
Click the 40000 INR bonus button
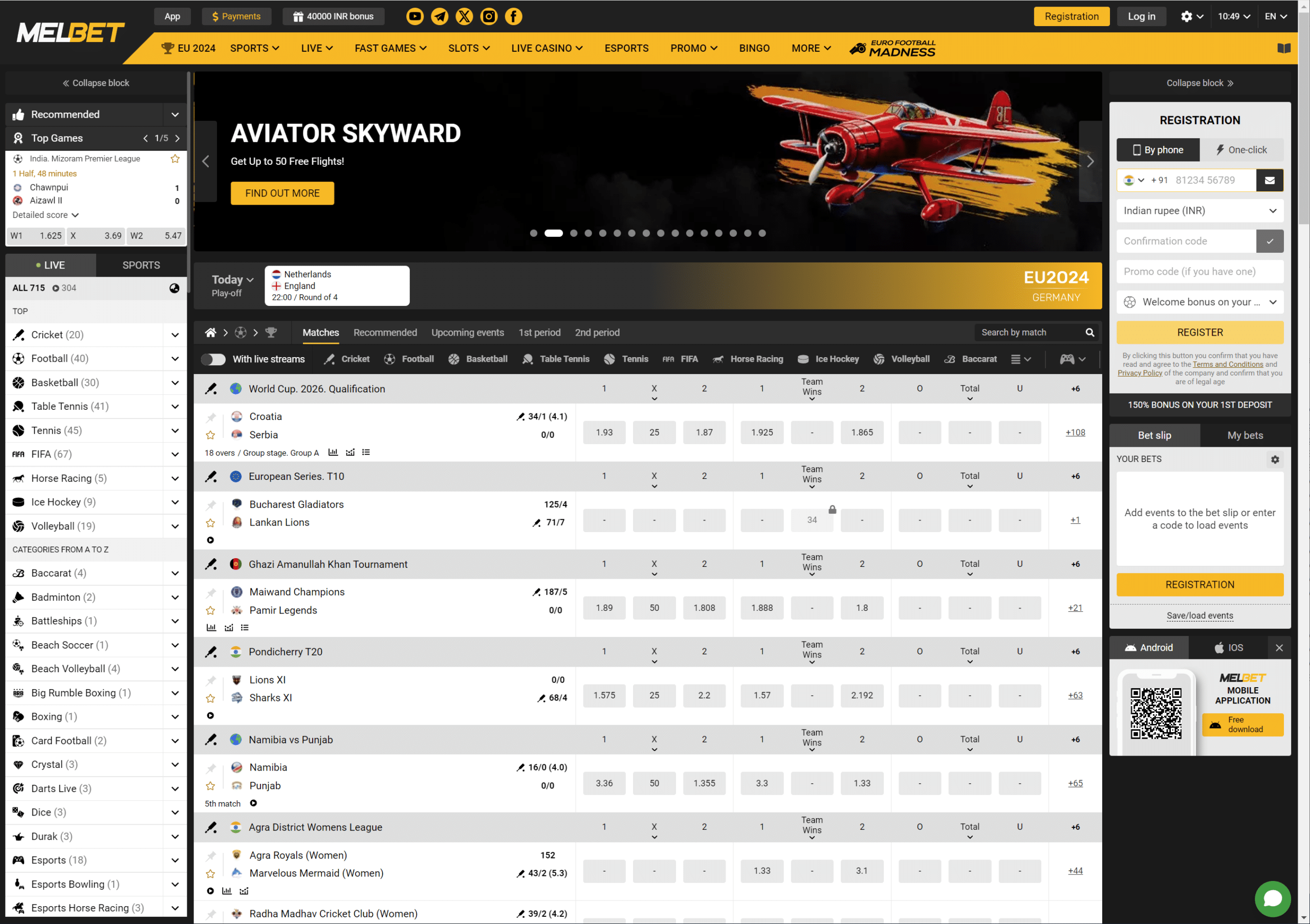point(333,16)
